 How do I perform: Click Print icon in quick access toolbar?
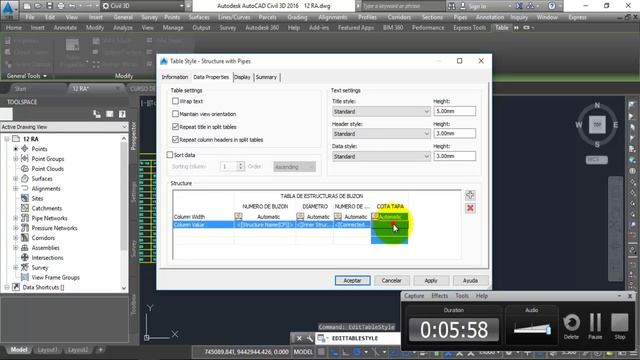coord(61,6)
